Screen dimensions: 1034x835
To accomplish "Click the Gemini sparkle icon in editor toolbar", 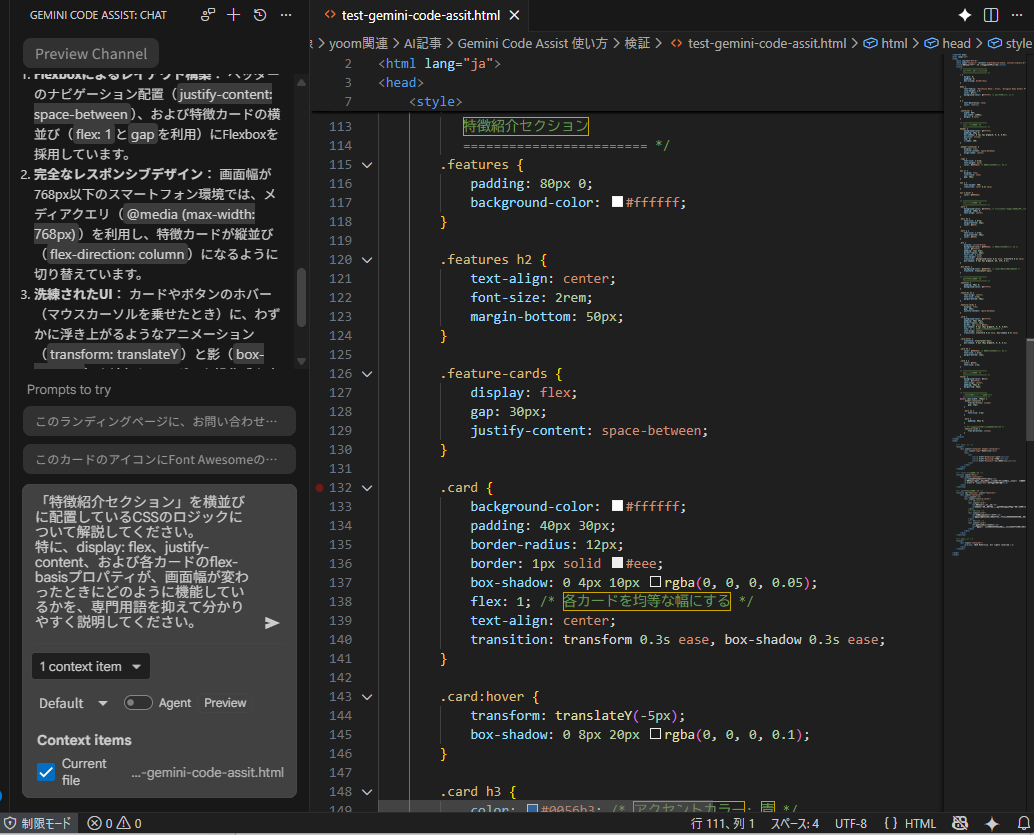I will coord(964,15).
